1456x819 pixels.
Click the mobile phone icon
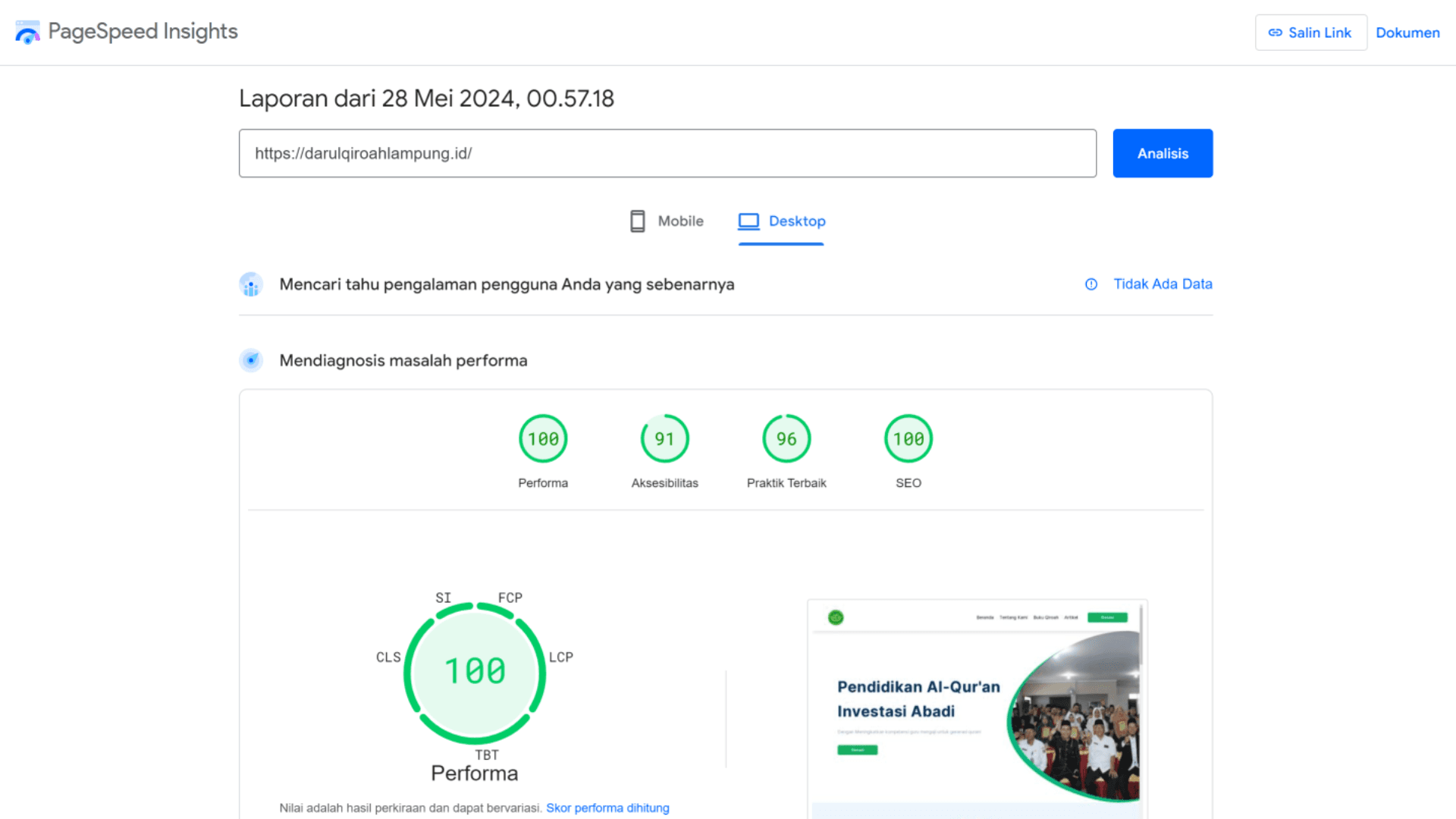pyautogui.click(x=638, y=221)
